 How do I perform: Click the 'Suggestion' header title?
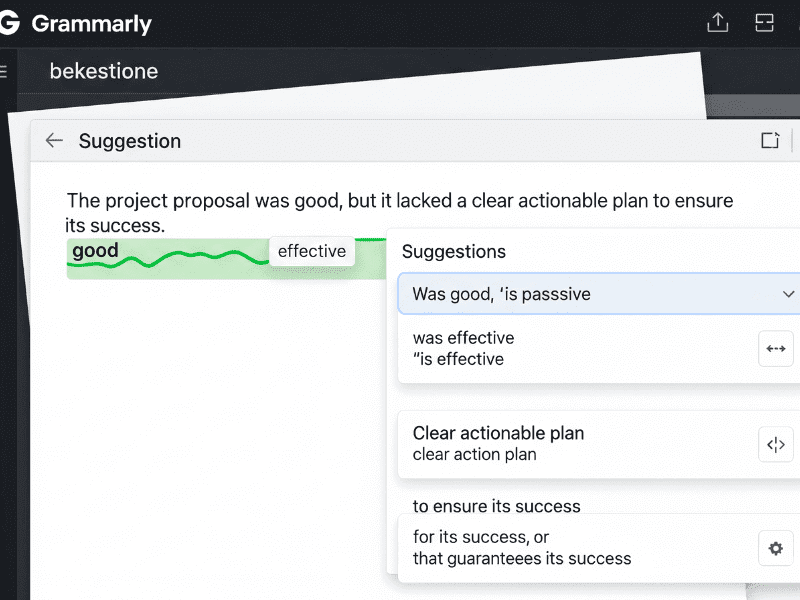click(x=130, y=141)
